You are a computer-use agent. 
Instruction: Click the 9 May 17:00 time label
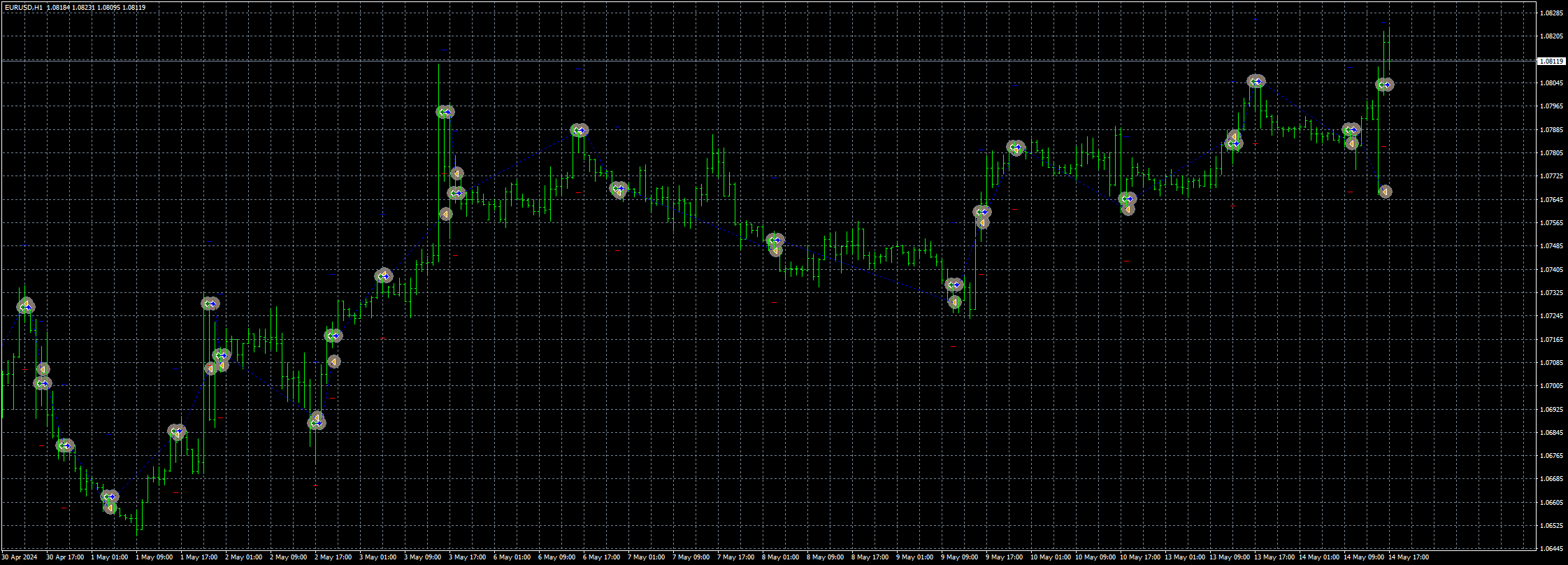1005,557
